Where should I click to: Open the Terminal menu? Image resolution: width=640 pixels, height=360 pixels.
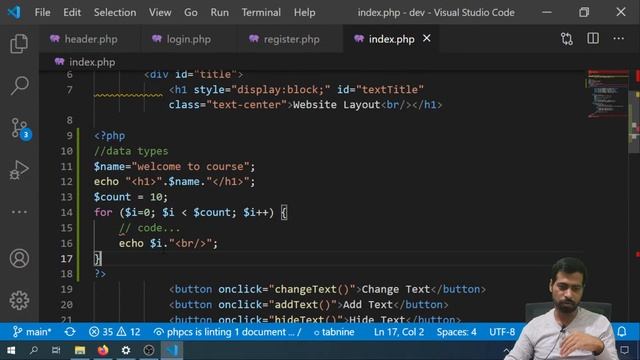261,13
